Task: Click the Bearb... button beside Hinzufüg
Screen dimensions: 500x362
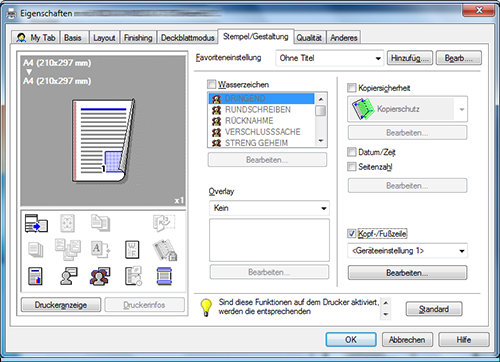Action: tap(459, 58)
